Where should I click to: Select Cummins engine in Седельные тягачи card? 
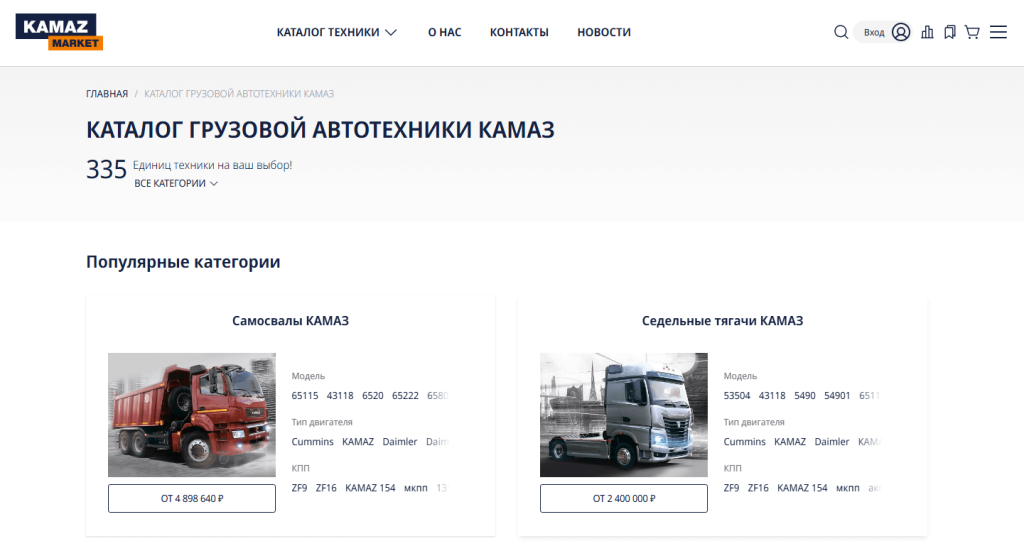click(x=744, y=442)
